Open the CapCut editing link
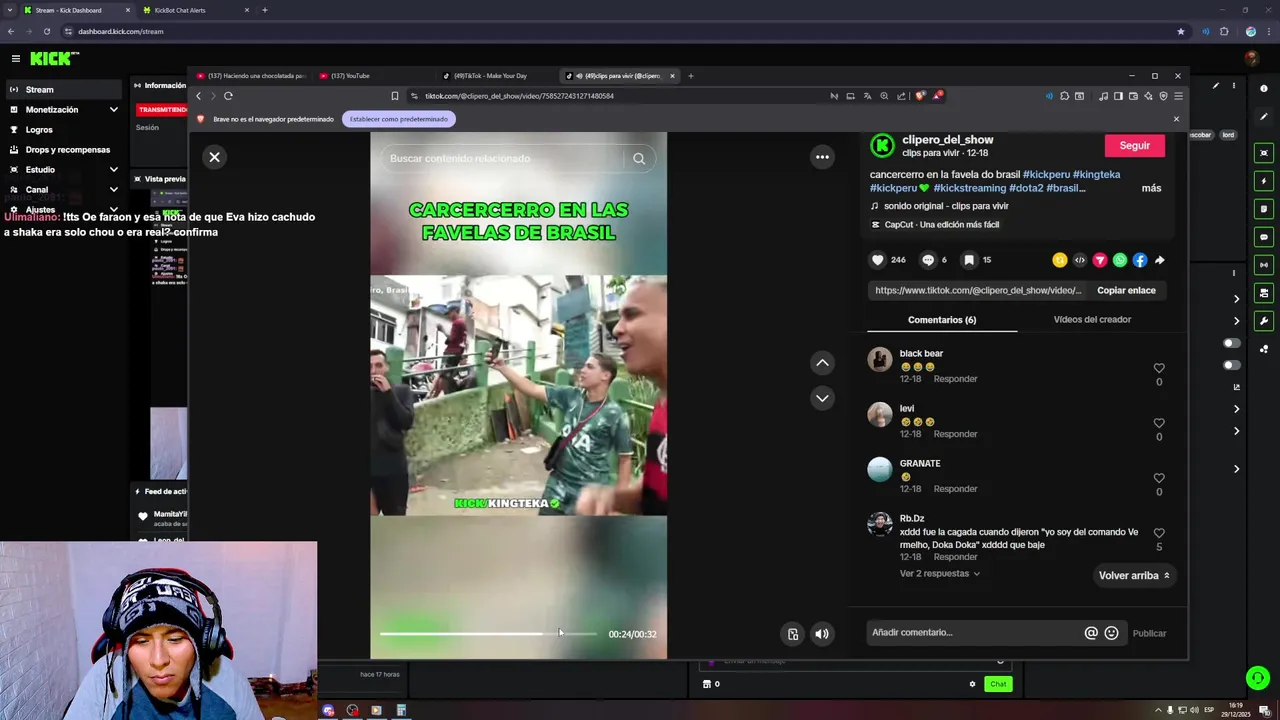Image resolution: width=1280 pixels, height=720 pixels. (935, 225)
